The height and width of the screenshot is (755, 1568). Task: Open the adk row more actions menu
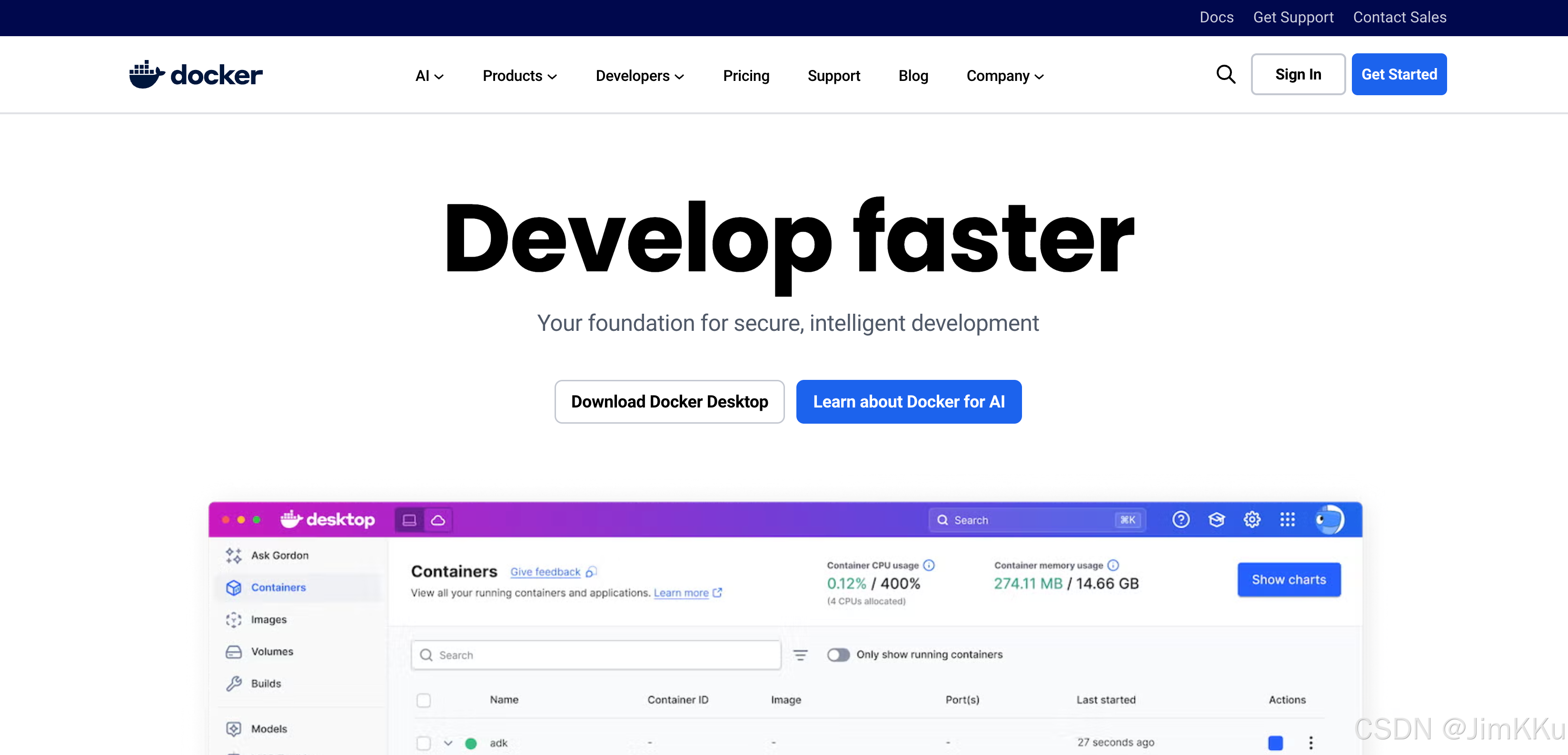[x=1311, y=743]
